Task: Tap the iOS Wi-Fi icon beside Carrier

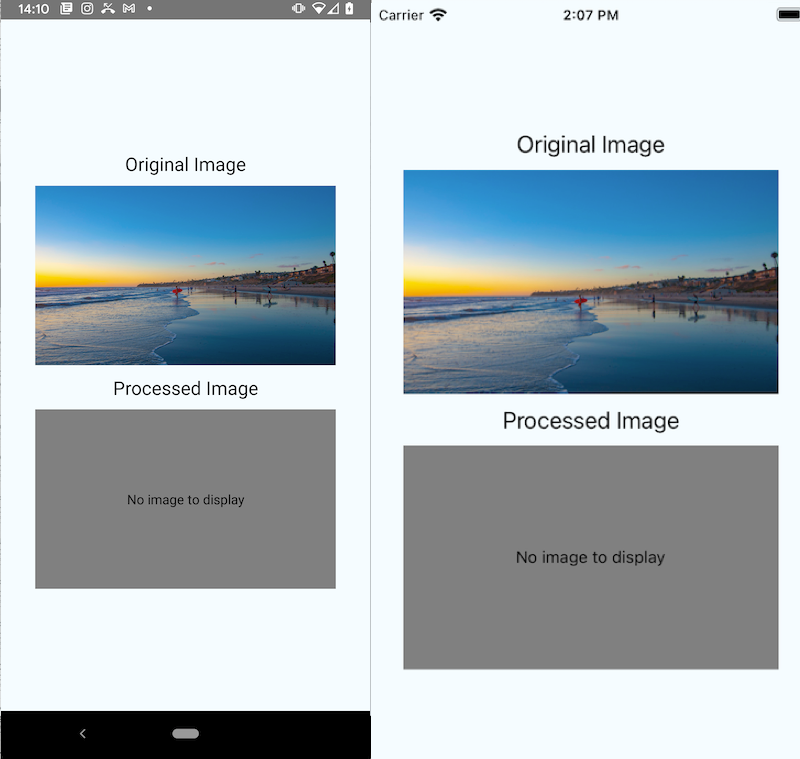Action: (x=438, y=15)
